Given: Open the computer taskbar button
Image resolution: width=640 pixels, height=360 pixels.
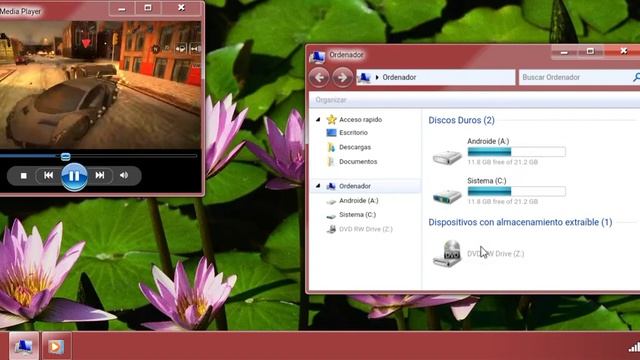Looking at the screenshot, I should click(24, 347).
